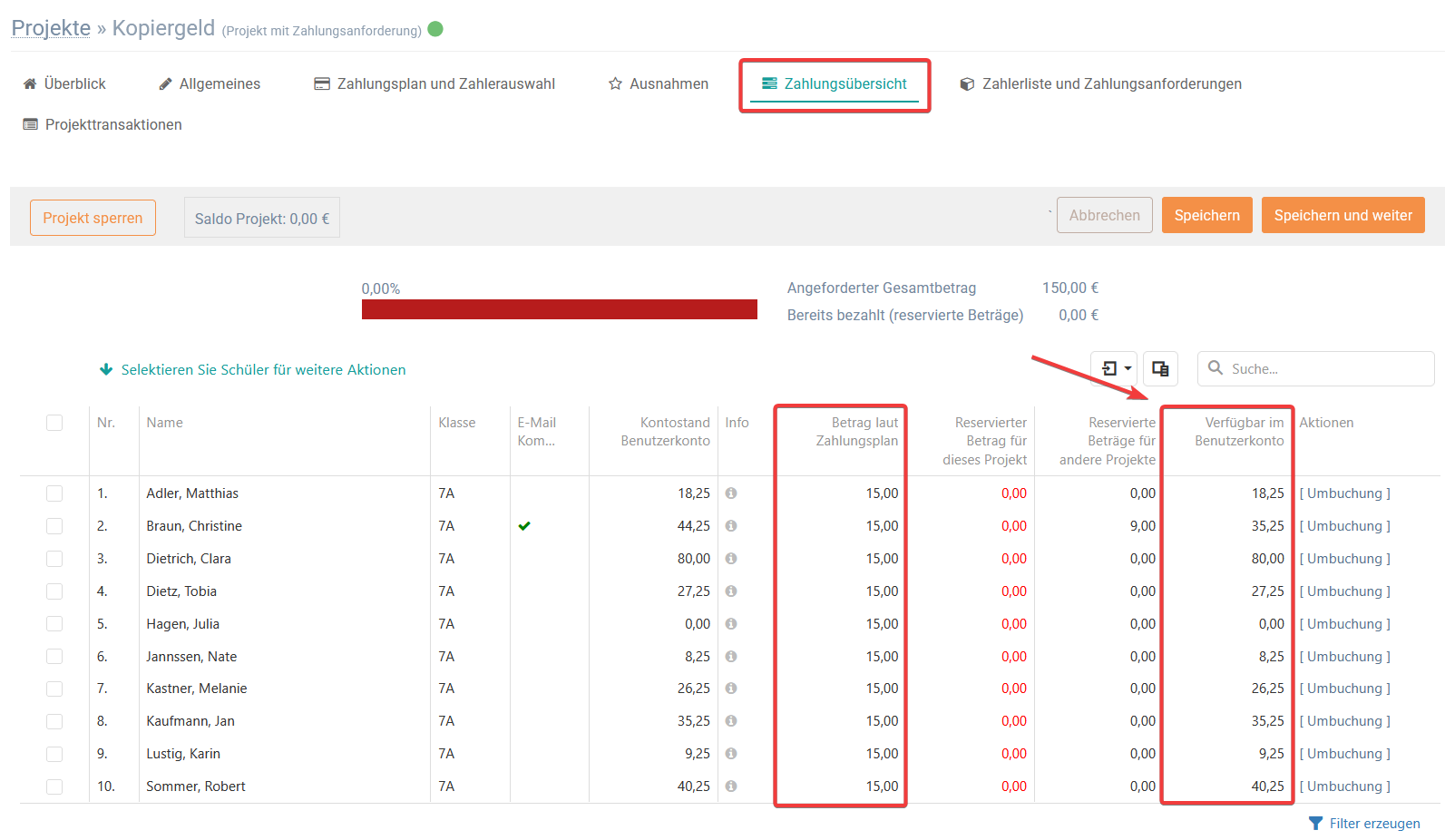
Task: Click Umbuchung link for Hagen, Julia
Action: pyautogui.click(x=1344, y=624)
